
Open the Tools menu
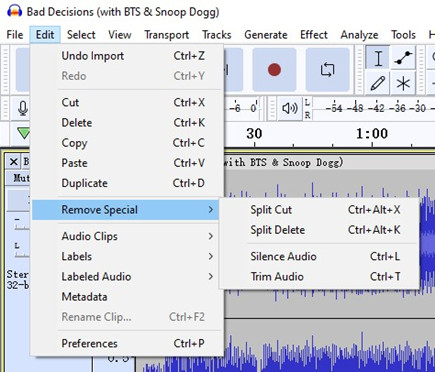[403, 35]
